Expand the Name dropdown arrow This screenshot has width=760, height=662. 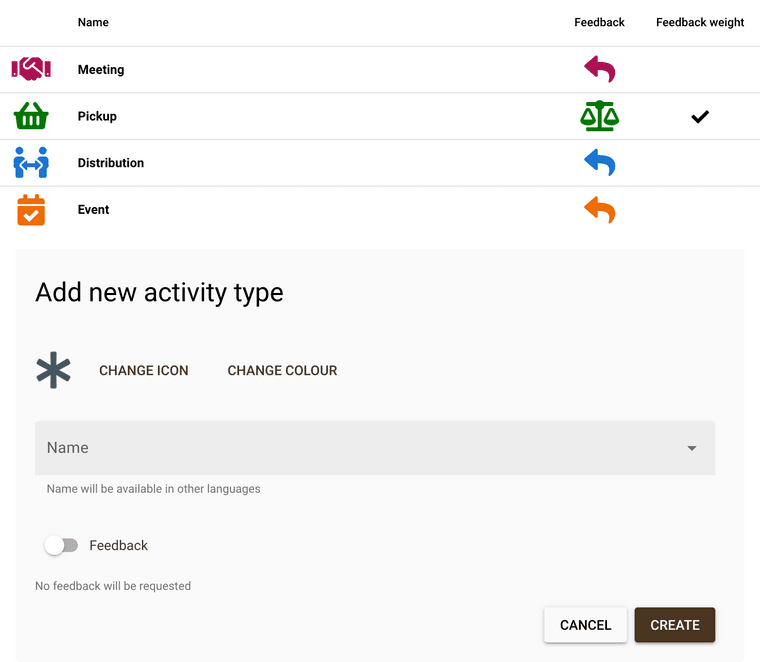pyautogui.click(x=692, y=448)
